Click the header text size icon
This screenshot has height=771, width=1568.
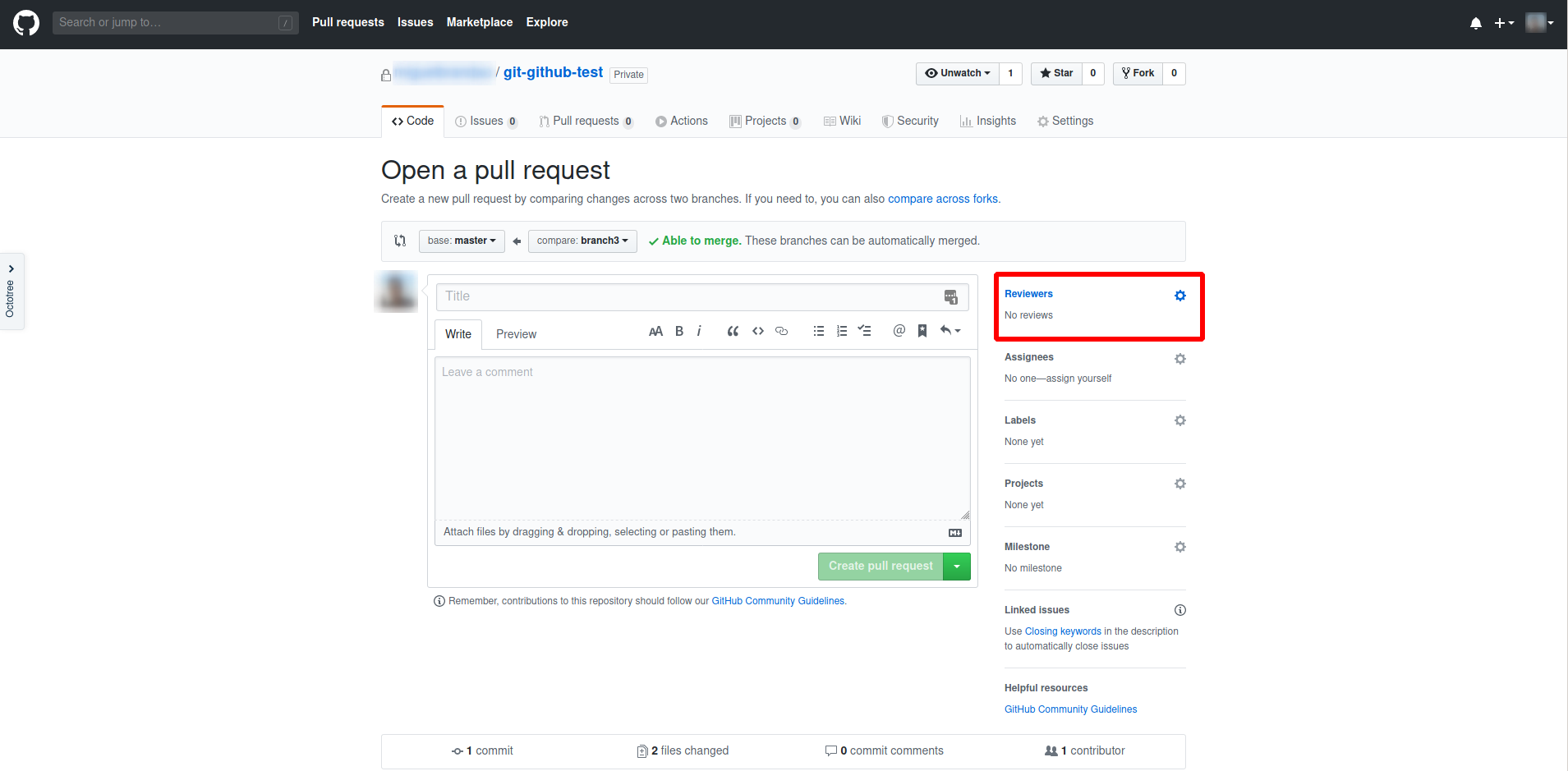tap(655, 331)
